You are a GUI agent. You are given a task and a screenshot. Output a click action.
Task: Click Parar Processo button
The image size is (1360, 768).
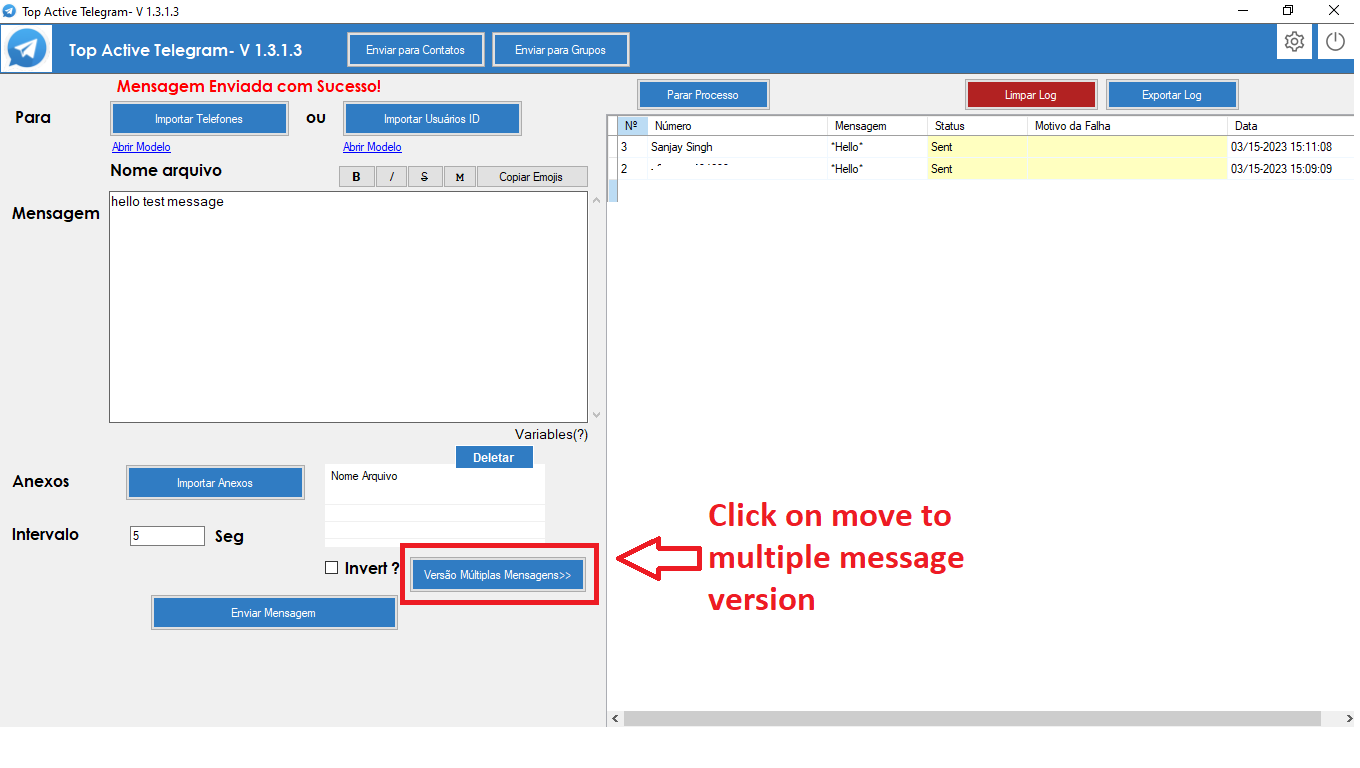click(703, 95)
